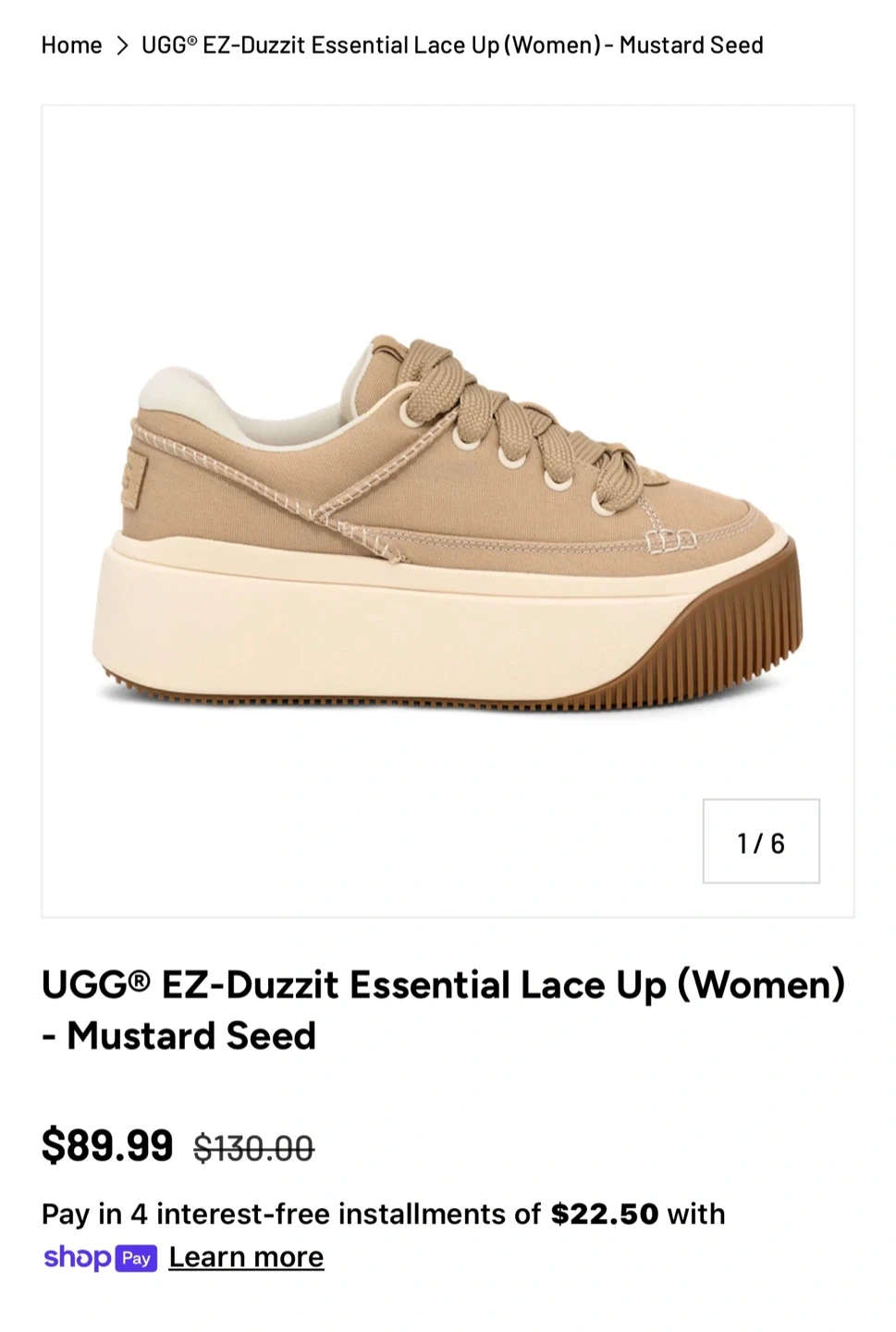Viewport: 896px width, 1332px height.
Task: Click the breadcrumb chevron separator arrow
Action: point(122,45)
